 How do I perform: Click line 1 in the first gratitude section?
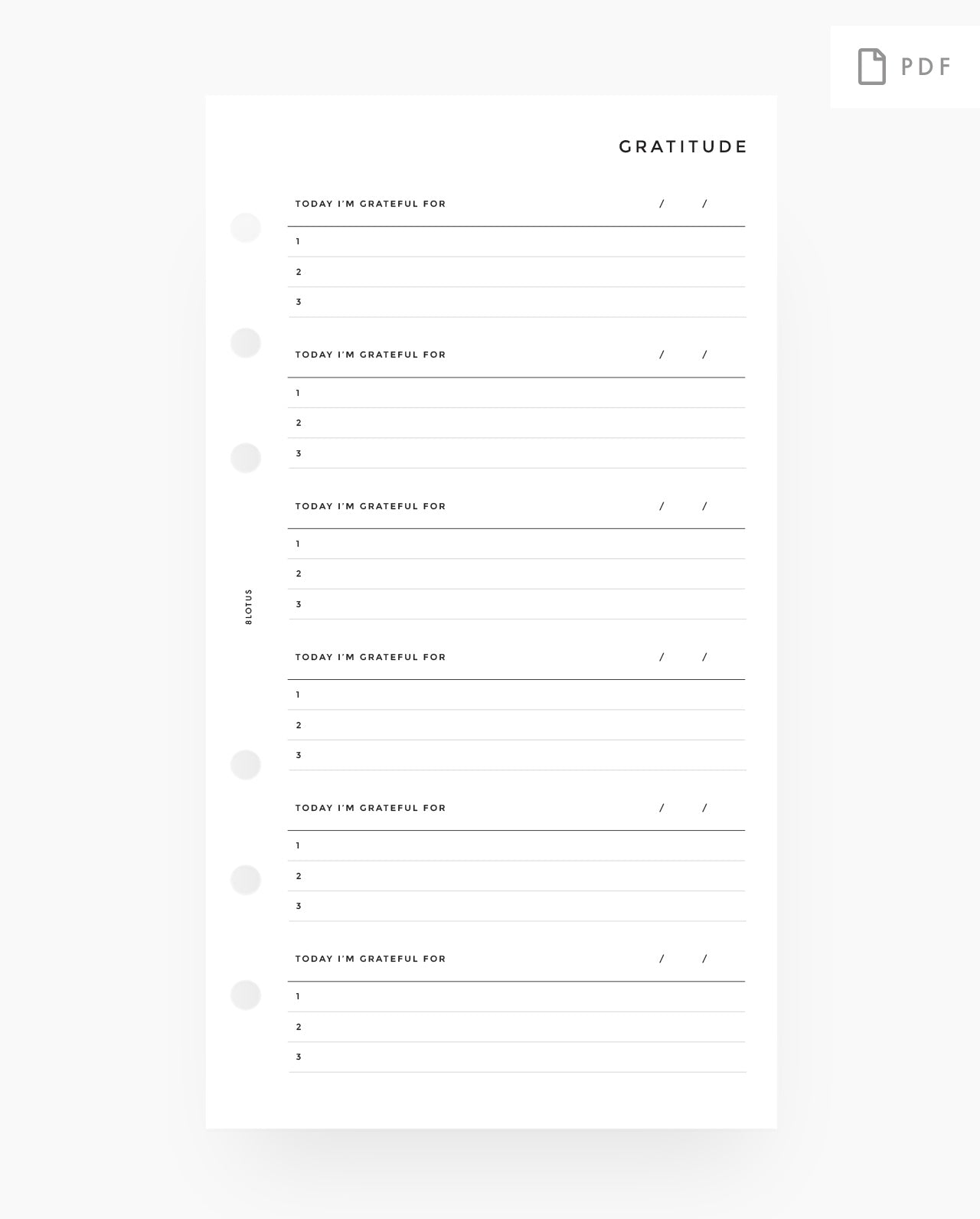pyautogui.click(x=517, y=242)
